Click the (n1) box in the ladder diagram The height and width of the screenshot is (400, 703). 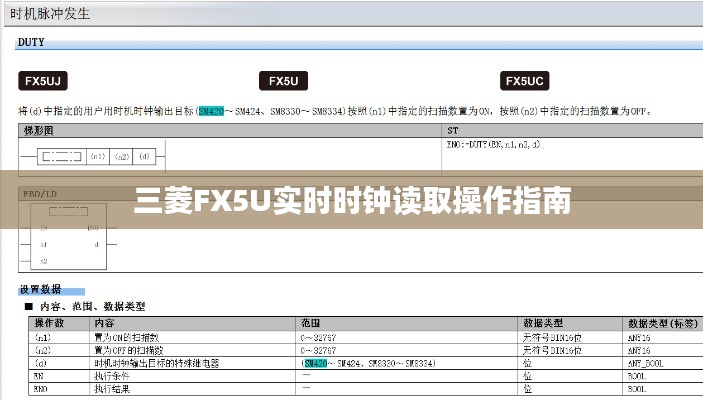(x=98, y=157)
